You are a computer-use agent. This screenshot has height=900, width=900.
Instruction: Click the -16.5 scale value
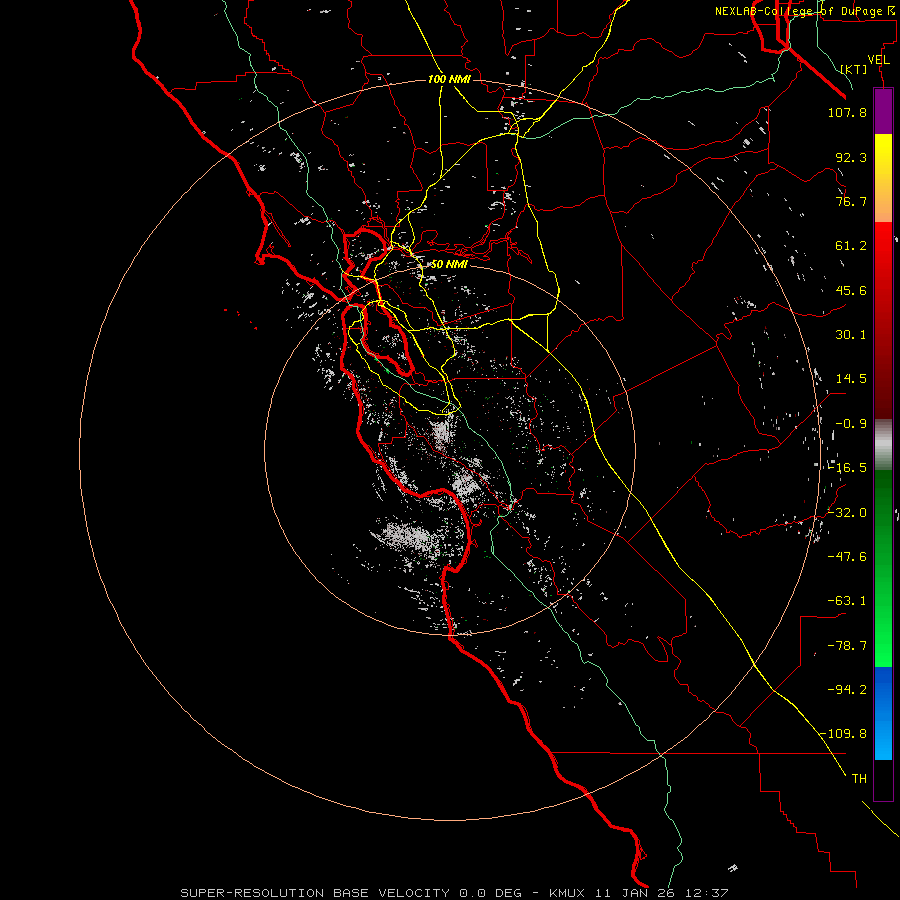coord(847,468)
